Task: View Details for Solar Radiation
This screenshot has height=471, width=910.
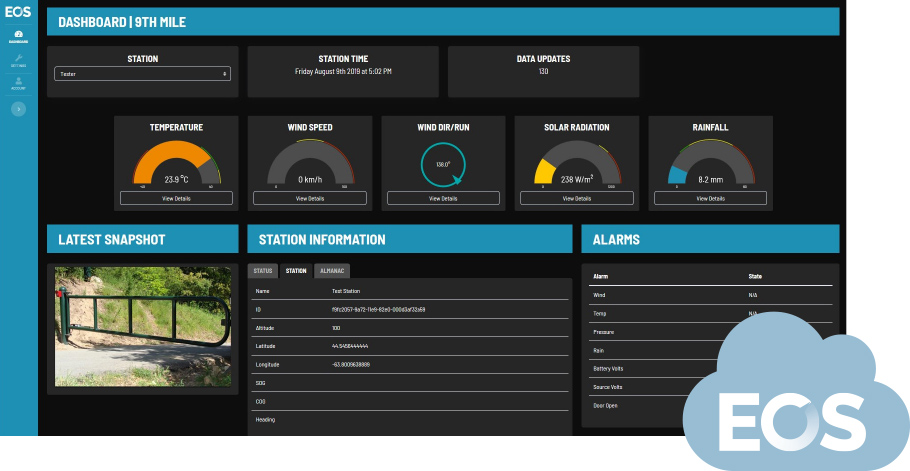Action: coord(576,198)
